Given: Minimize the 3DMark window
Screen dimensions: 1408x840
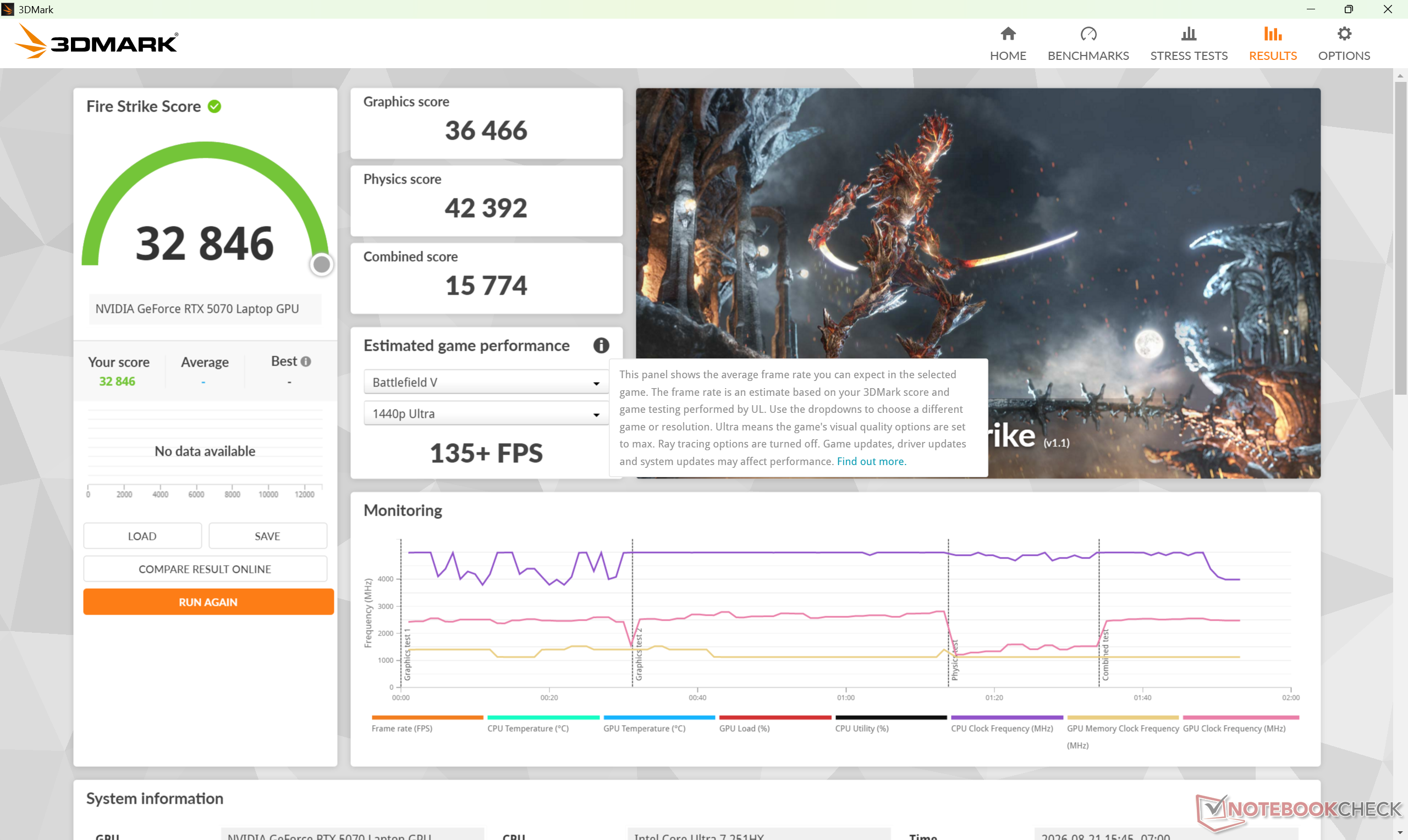Looking at the screenshot, I should [1311, 9].
